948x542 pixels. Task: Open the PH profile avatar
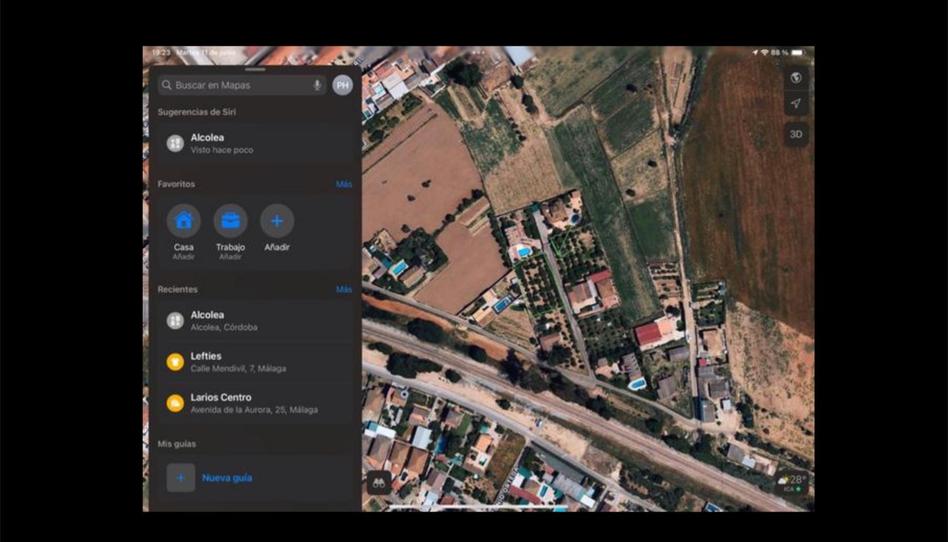343,86
